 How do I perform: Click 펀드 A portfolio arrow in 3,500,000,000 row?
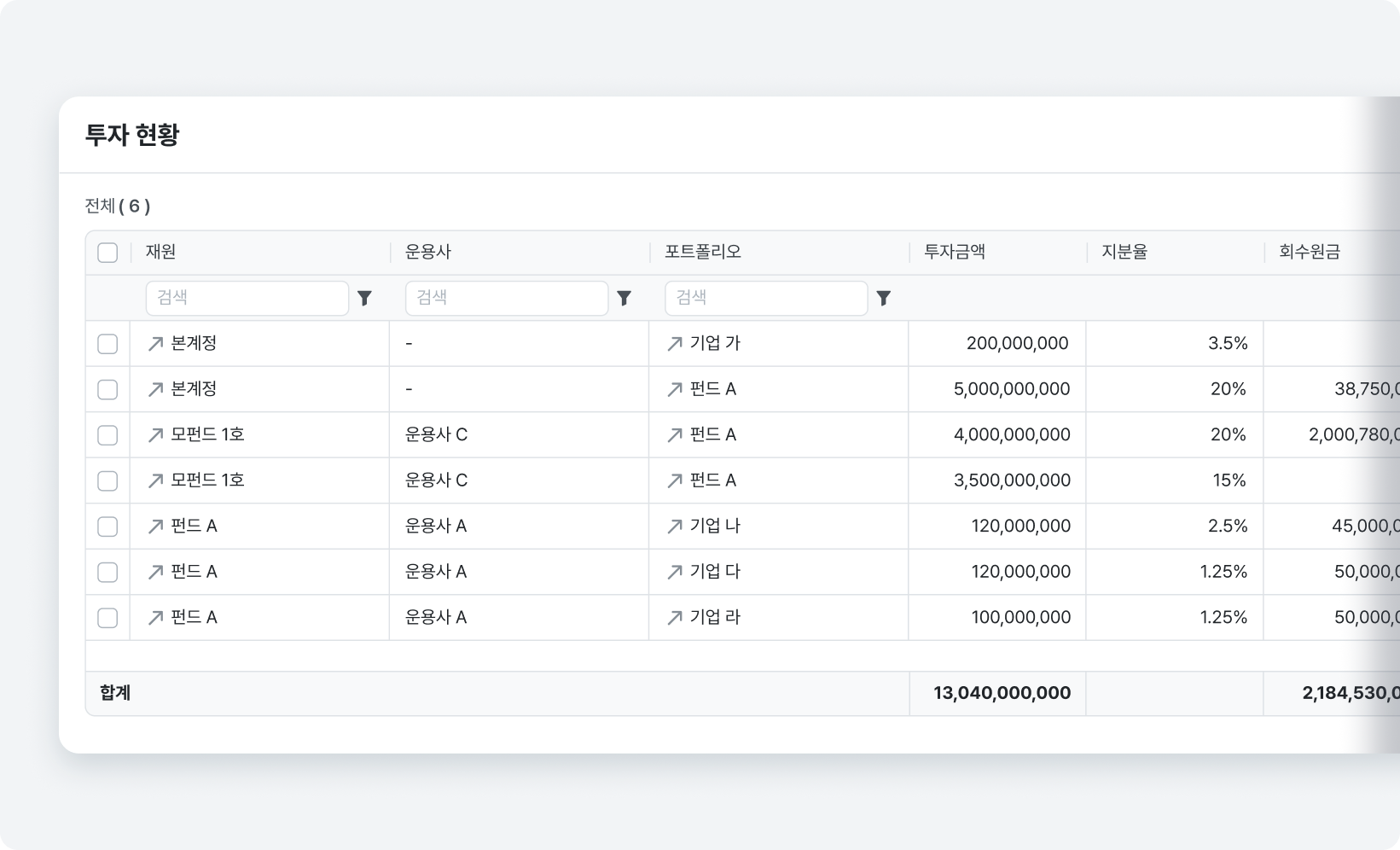675,480
